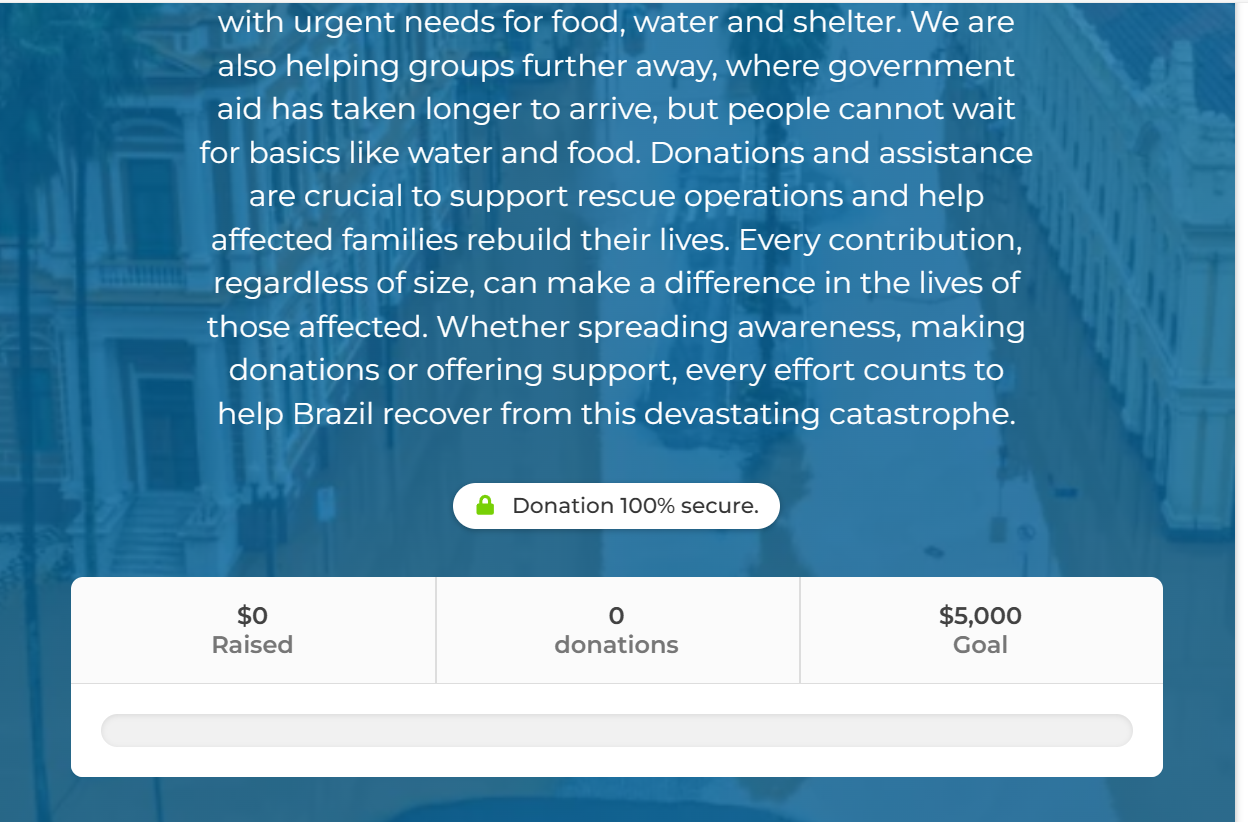The height and width of the screenshot is (822, 1248).
Task: Click the "Goal" label
Action: tap(980, 645)
